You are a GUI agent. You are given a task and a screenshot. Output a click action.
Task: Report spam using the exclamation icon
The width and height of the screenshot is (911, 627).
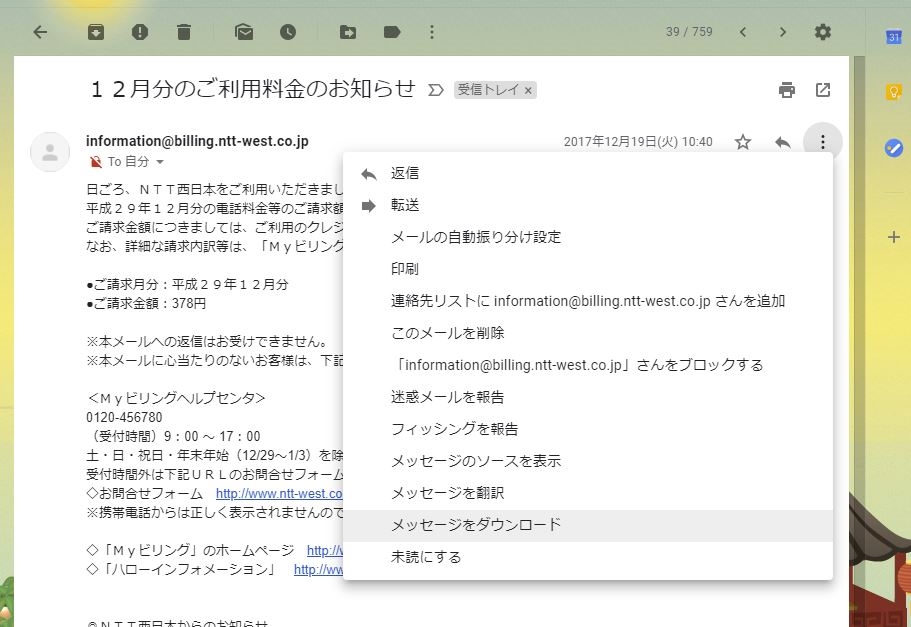click(140, 32)
